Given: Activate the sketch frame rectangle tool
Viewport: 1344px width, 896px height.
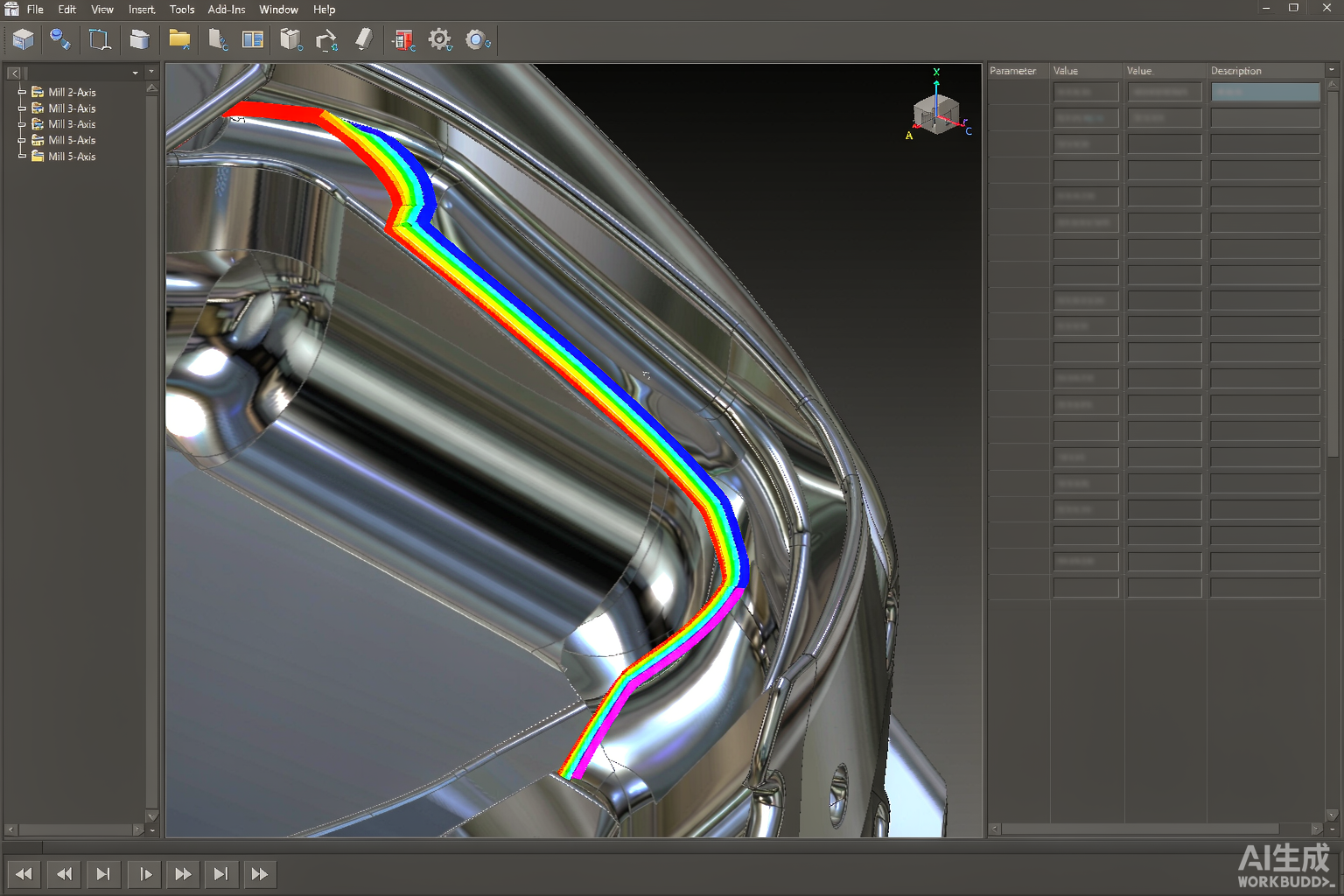Looking at the screenshot, I should click(x=100, y=39).
